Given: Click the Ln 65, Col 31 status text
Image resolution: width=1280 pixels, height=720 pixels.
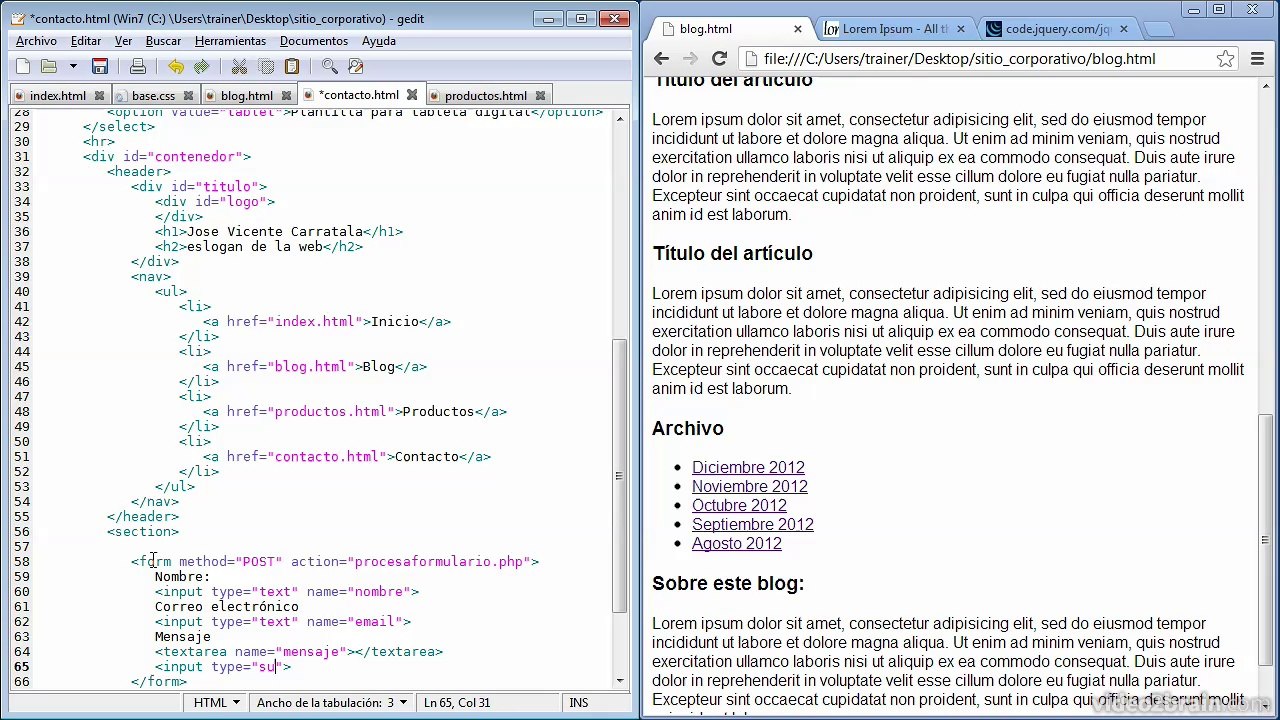Looking at the screenshot, I should [456, 703].
